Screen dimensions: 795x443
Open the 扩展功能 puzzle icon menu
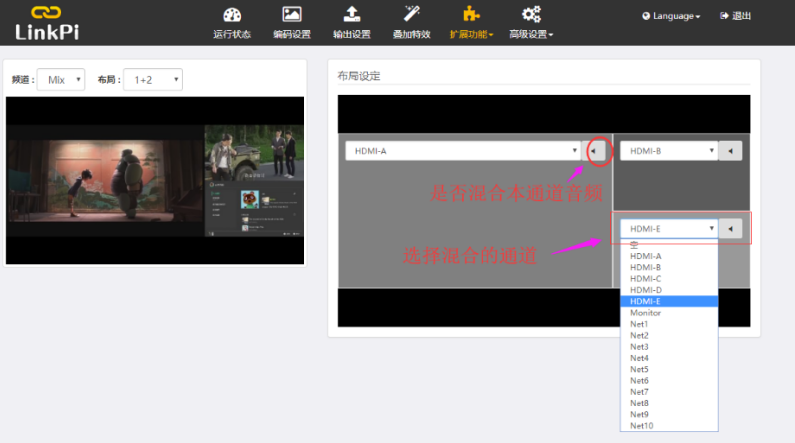pyautogui.click(x=472, y=14)
